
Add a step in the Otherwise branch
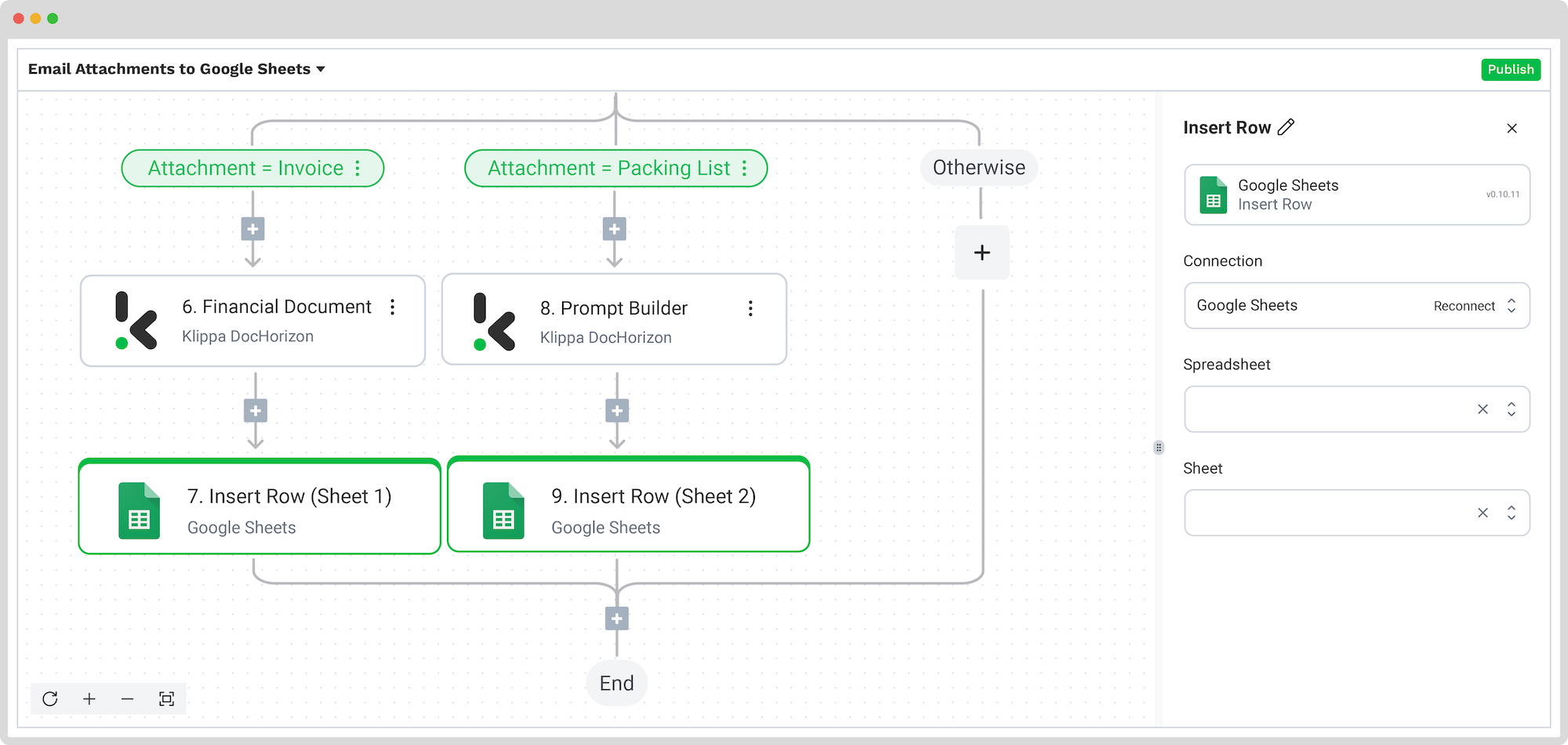point(982,253)
